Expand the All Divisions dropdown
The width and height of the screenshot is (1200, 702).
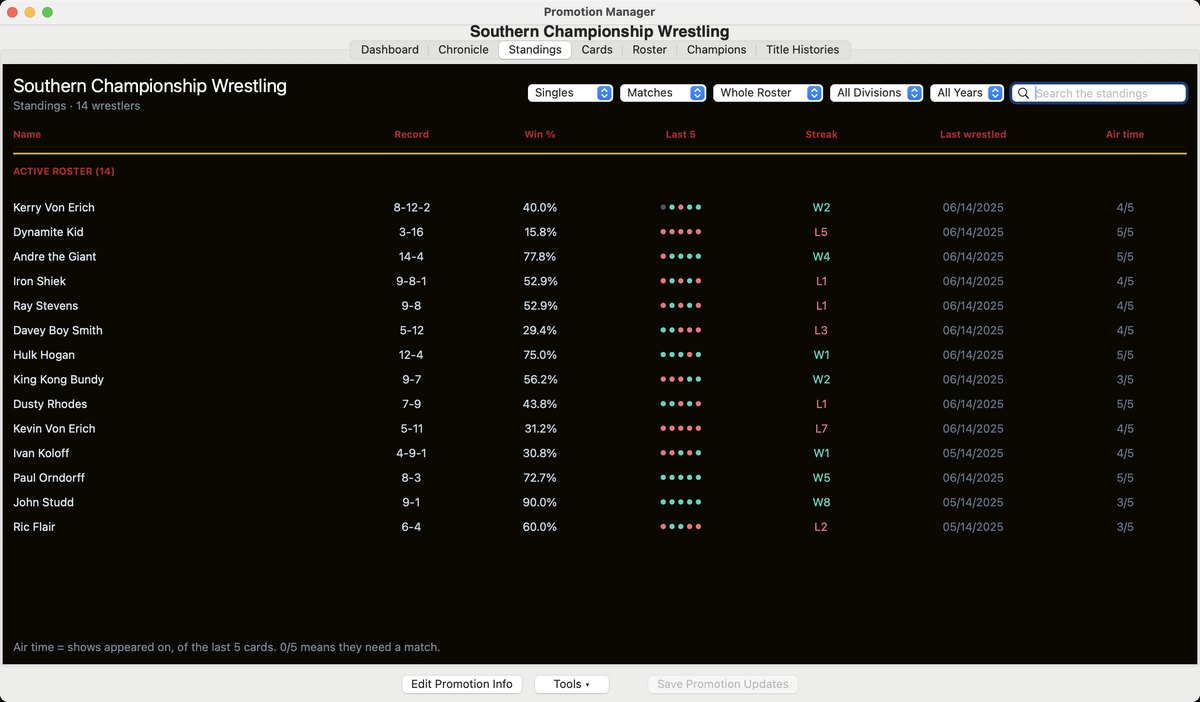point(876,93)
